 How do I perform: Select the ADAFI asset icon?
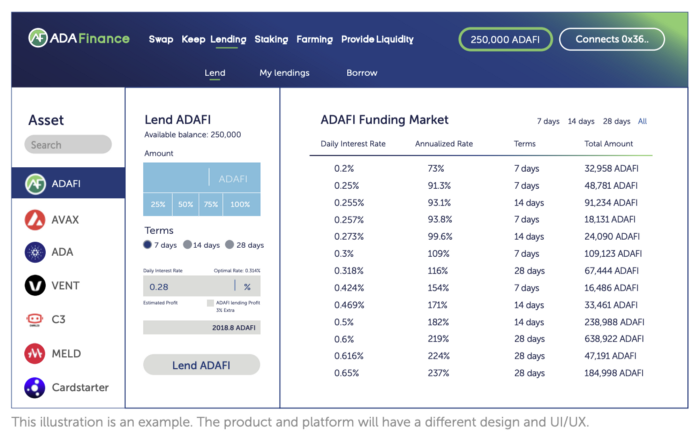tap(35, 184)
